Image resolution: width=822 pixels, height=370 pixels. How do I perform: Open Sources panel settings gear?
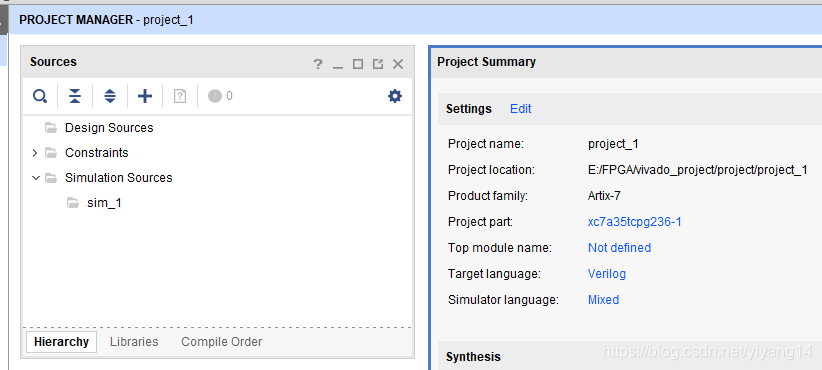395,96
